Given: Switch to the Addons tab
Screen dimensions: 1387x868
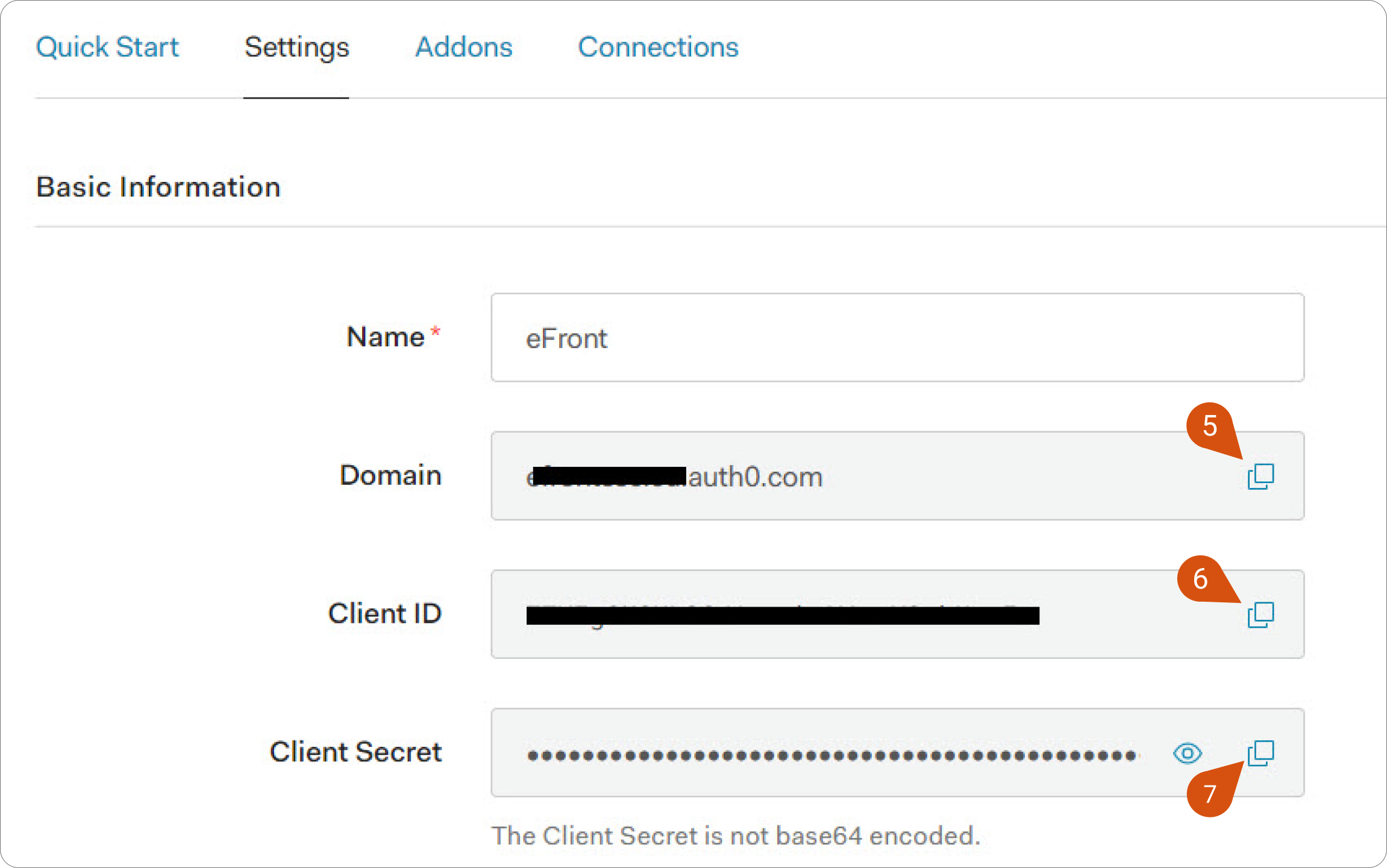Looking at the screenshot, I should (x=464, y=47).
